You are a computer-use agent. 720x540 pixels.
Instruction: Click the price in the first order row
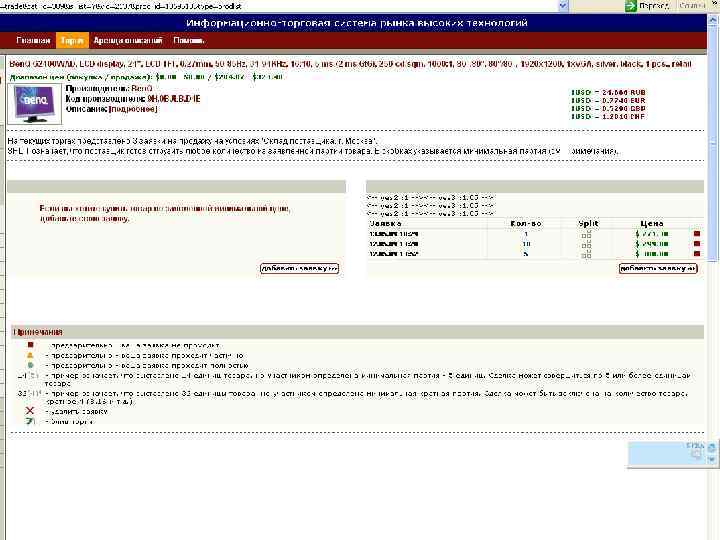[x=652, y=234]
